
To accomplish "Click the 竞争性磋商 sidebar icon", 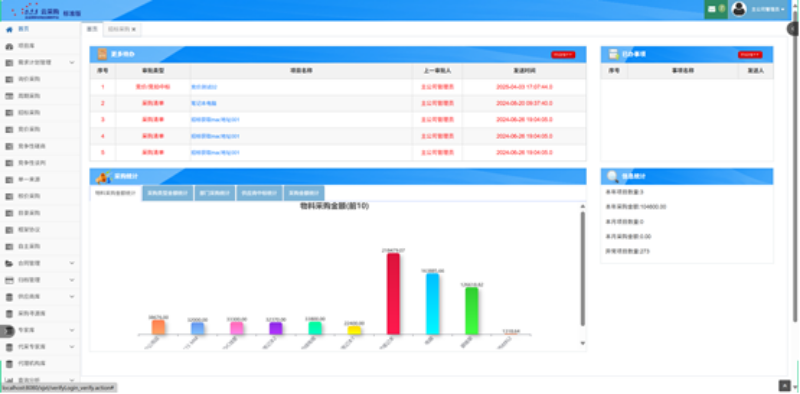I will 9,146.
